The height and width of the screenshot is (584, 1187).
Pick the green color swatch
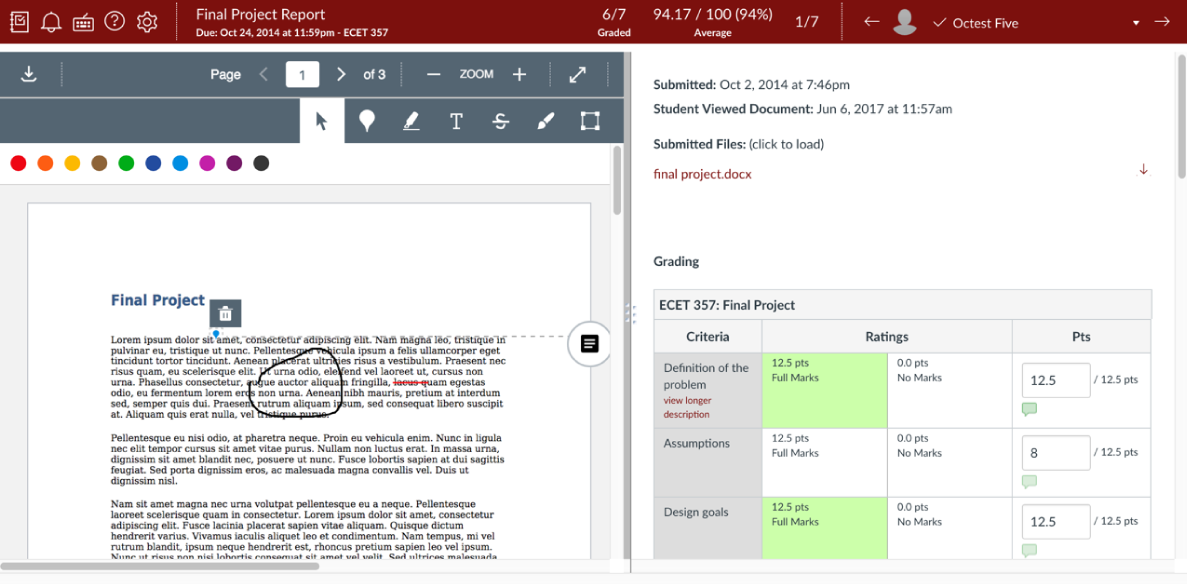[x=126, y=163]
